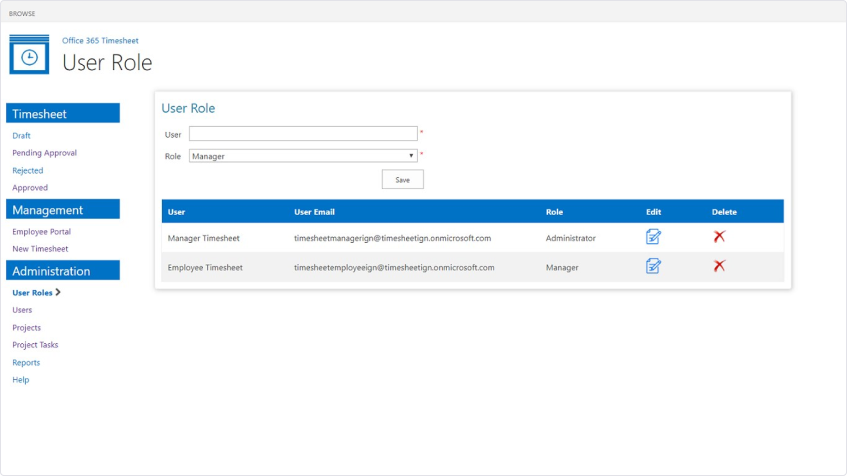This screenshot has width=847, height=476.
Task: Select User Roles in Administration menu
Action: click(x=32, y=293)
